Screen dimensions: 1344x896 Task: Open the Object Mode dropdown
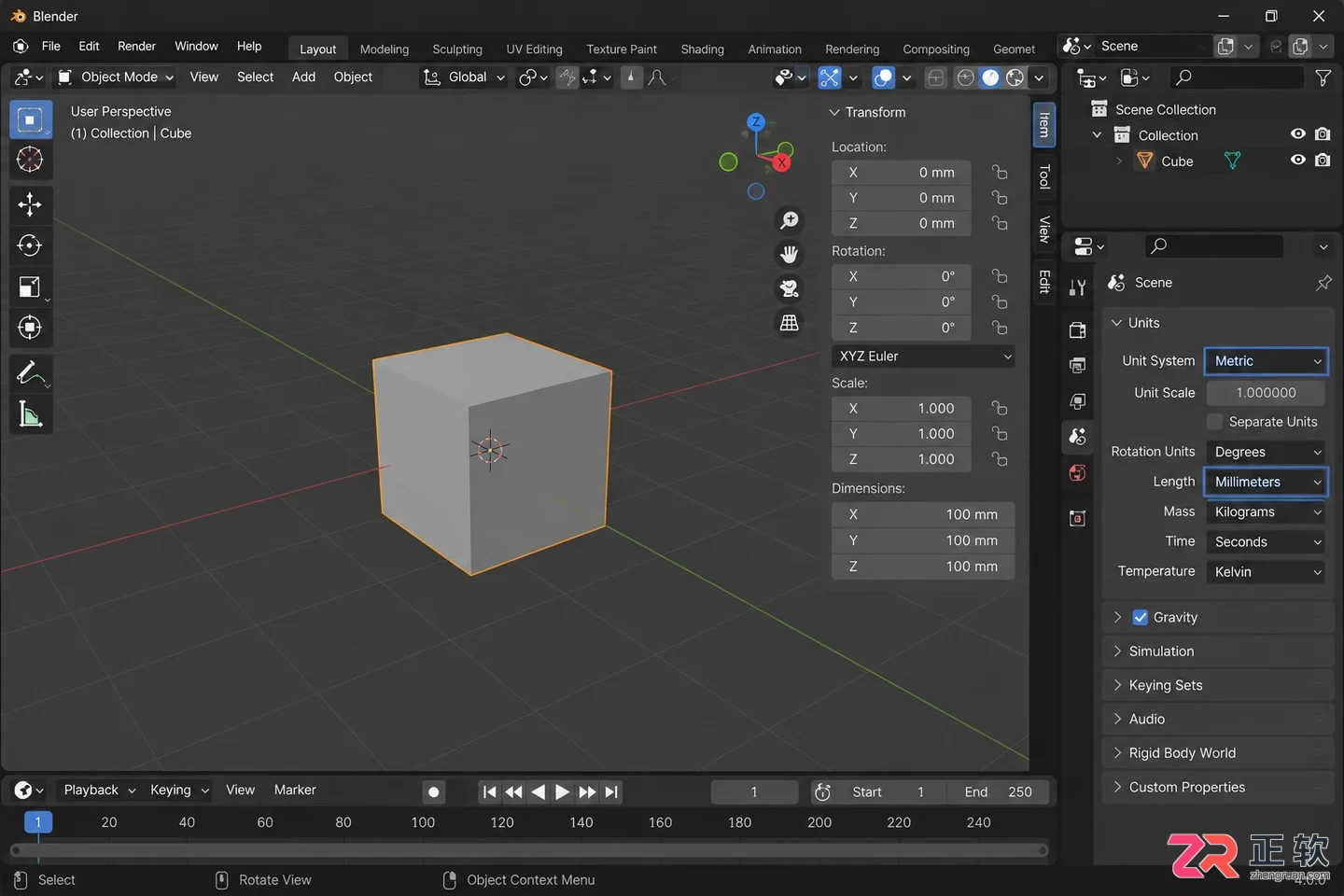(115, 77)
